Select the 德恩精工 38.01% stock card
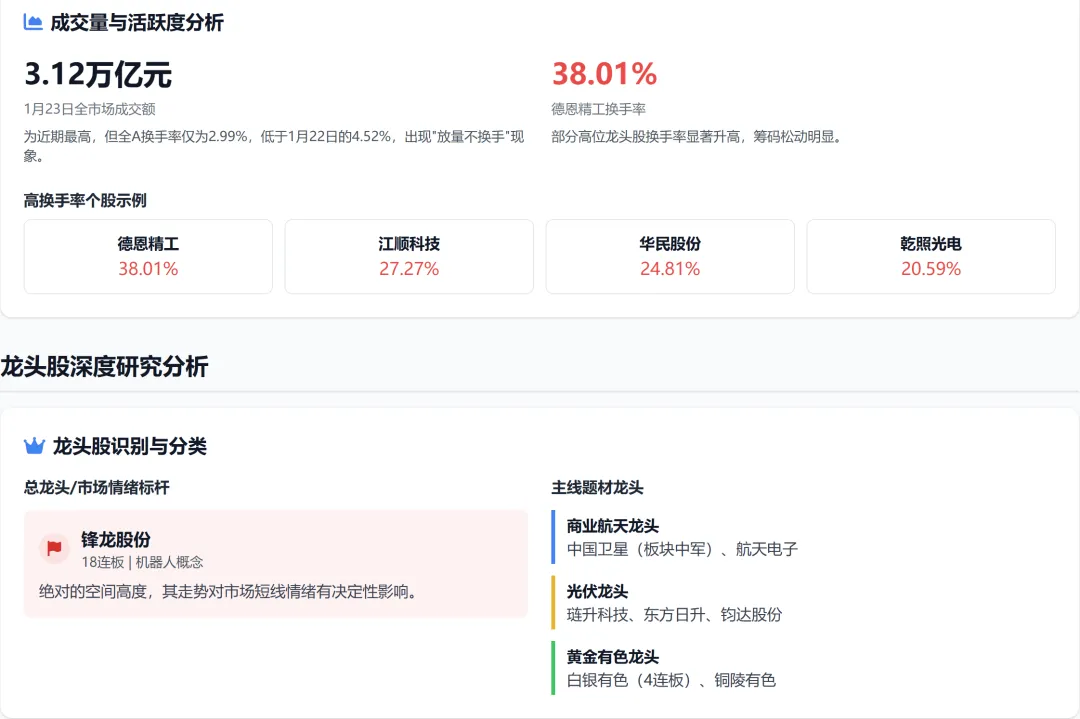Viewport: 1080px width, 719px height. tap(148, 256)
